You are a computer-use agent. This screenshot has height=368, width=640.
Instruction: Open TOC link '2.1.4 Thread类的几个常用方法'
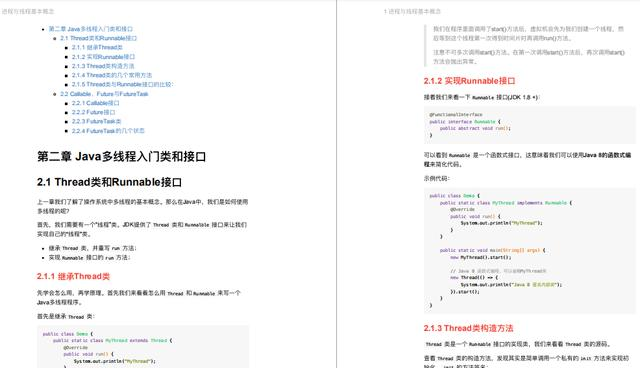(112, 75)
